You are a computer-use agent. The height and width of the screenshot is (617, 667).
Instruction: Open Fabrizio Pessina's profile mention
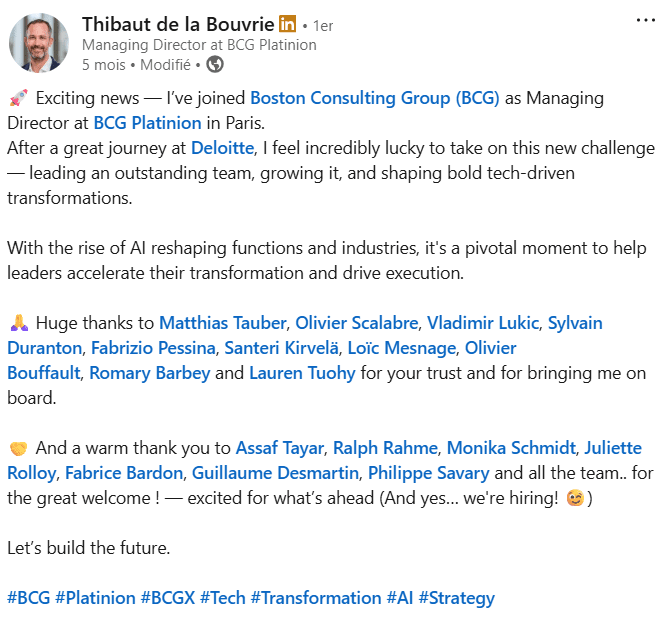pos(153,348)
